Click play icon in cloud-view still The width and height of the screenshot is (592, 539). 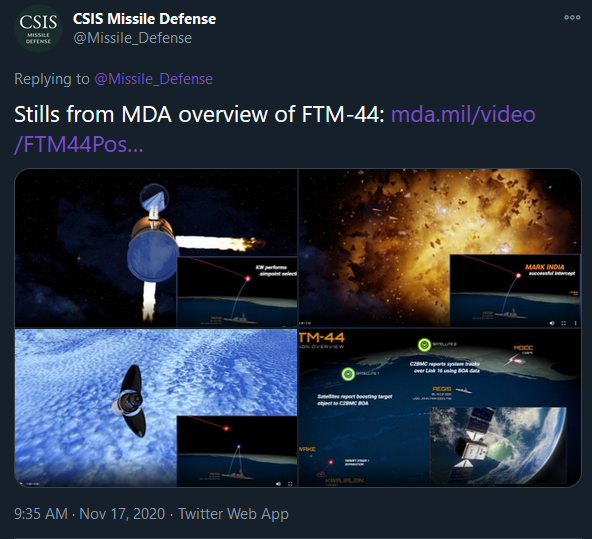(20, 484)
